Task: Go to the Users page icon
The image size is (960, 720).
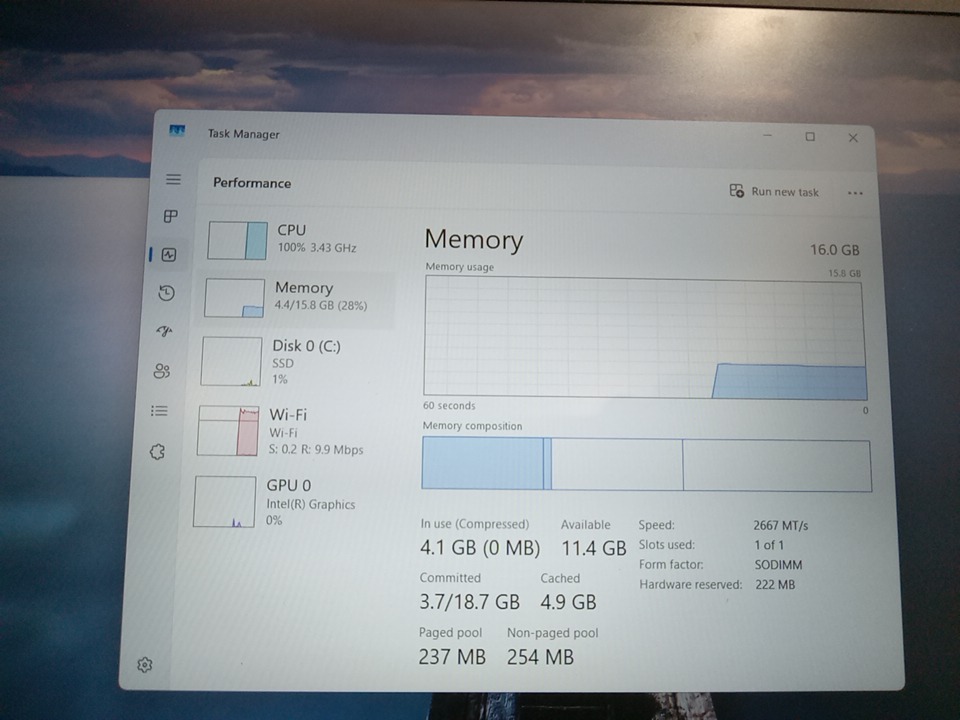Action: point(162,371)
